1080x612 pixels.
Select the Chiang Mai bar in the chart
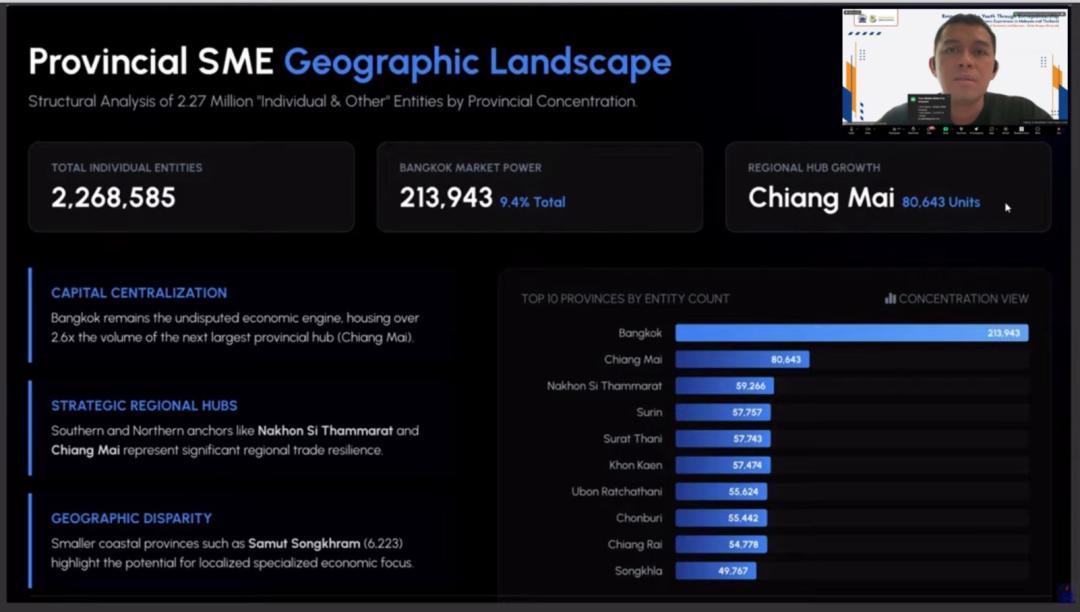click(742, 359)
